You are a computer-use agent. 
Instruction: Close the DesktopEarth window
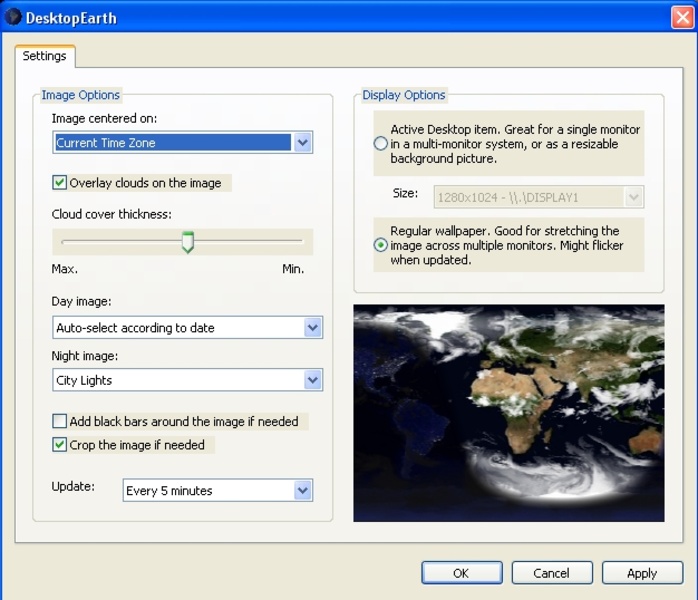(682, 18)
